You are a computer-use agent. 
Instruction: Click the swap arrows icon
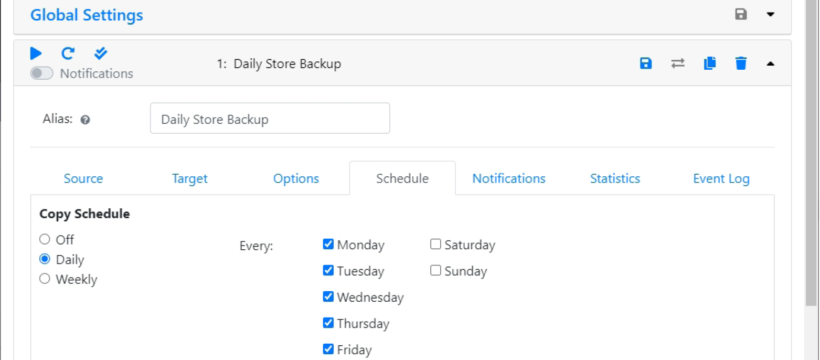[x=678, y=64]
